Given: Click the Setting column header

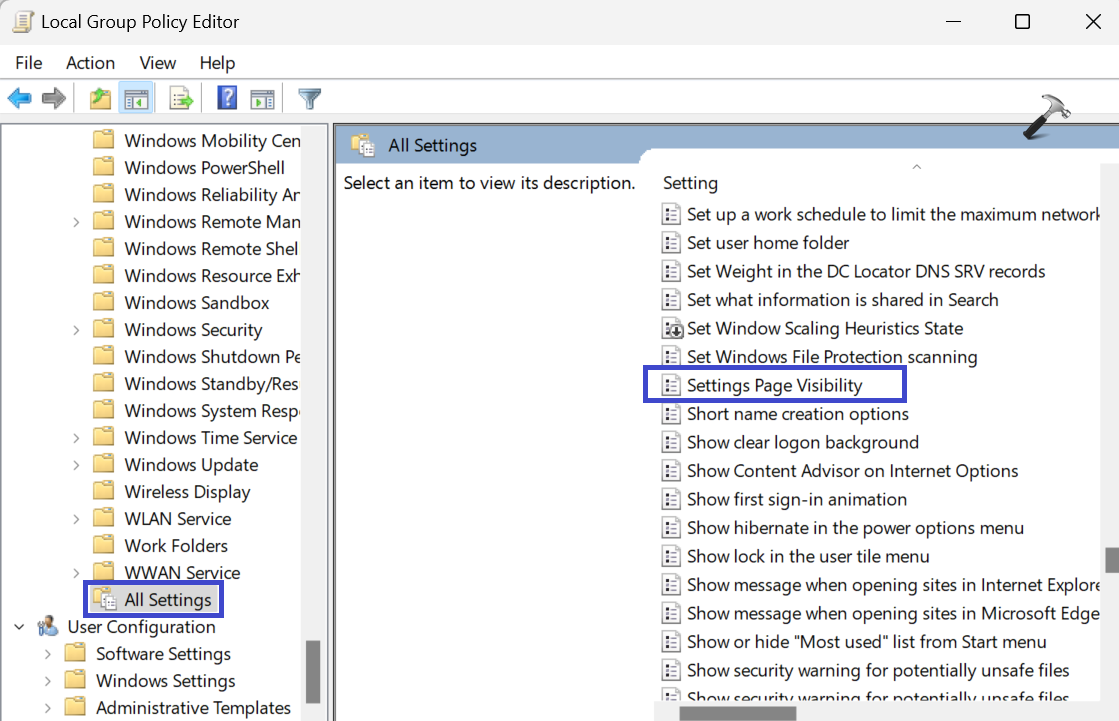Looking at the screenshot, I should [x=690, y=183].
